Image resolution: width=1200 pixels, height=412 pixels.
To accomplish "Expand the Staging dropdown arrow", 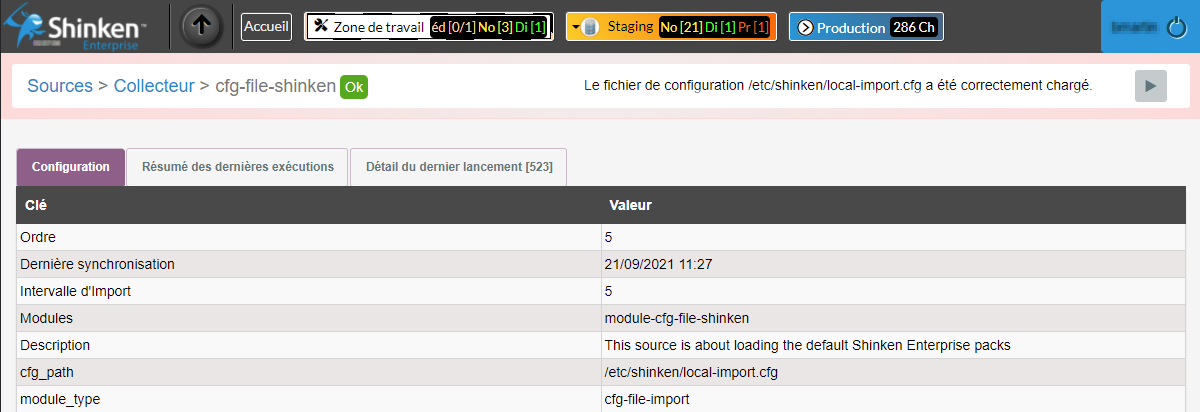I will (576, 27).
